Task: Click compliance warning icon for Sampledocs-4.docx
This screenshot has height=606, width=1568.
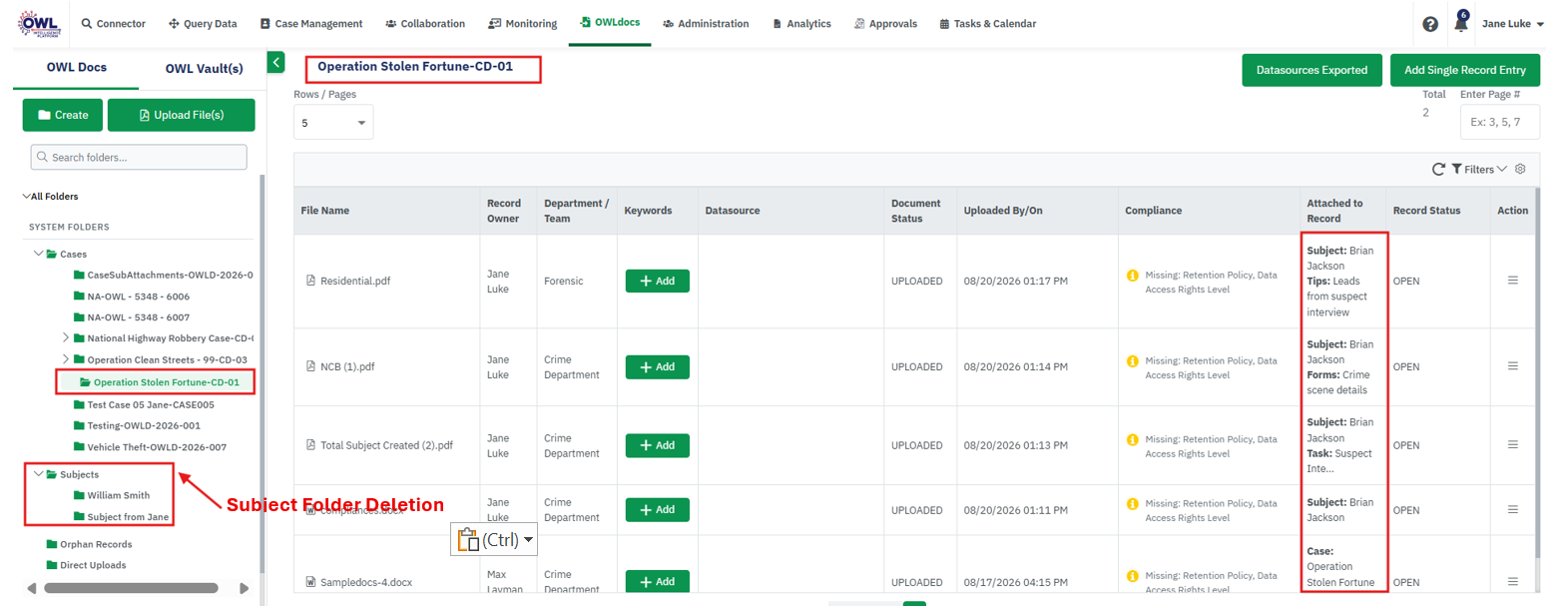Action: (1132, 576)
